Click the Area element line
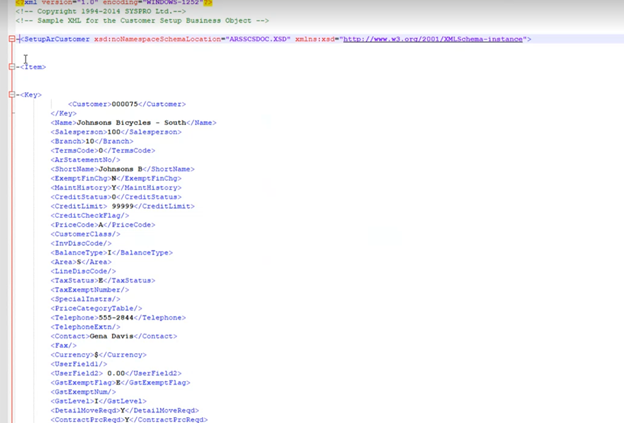The height and width of the screenshot is (423, 624). pyautogui.click(x=81, y=262)
